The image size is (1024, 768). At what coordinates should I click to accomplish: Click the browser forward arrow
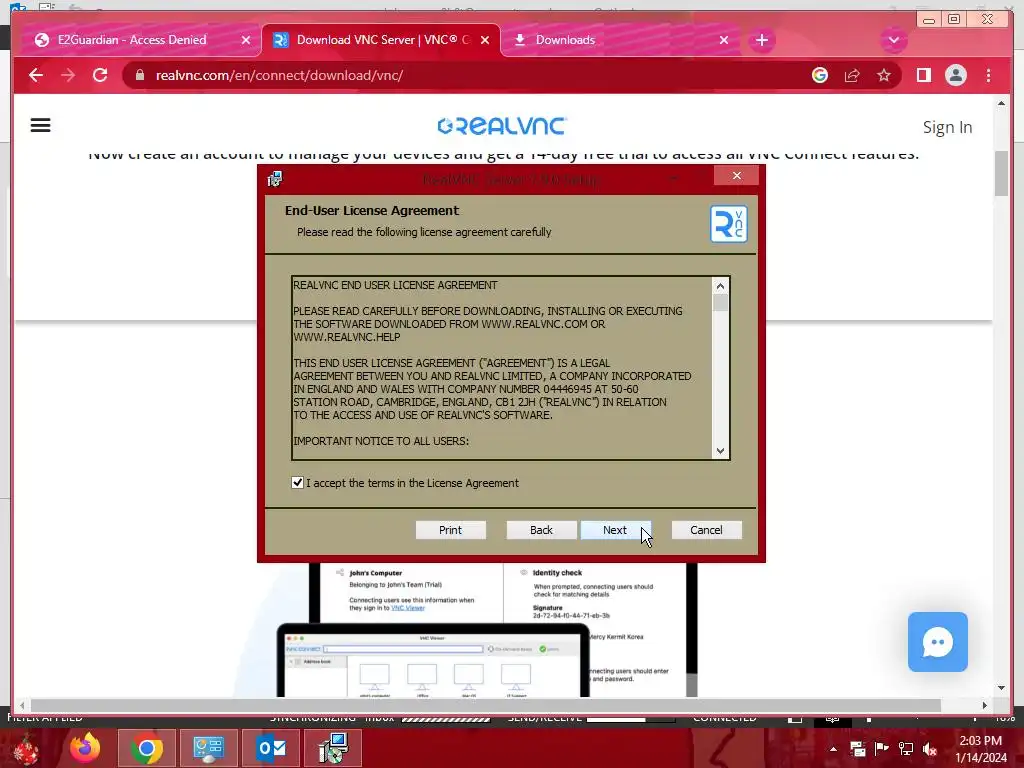(x=68, y=75)
